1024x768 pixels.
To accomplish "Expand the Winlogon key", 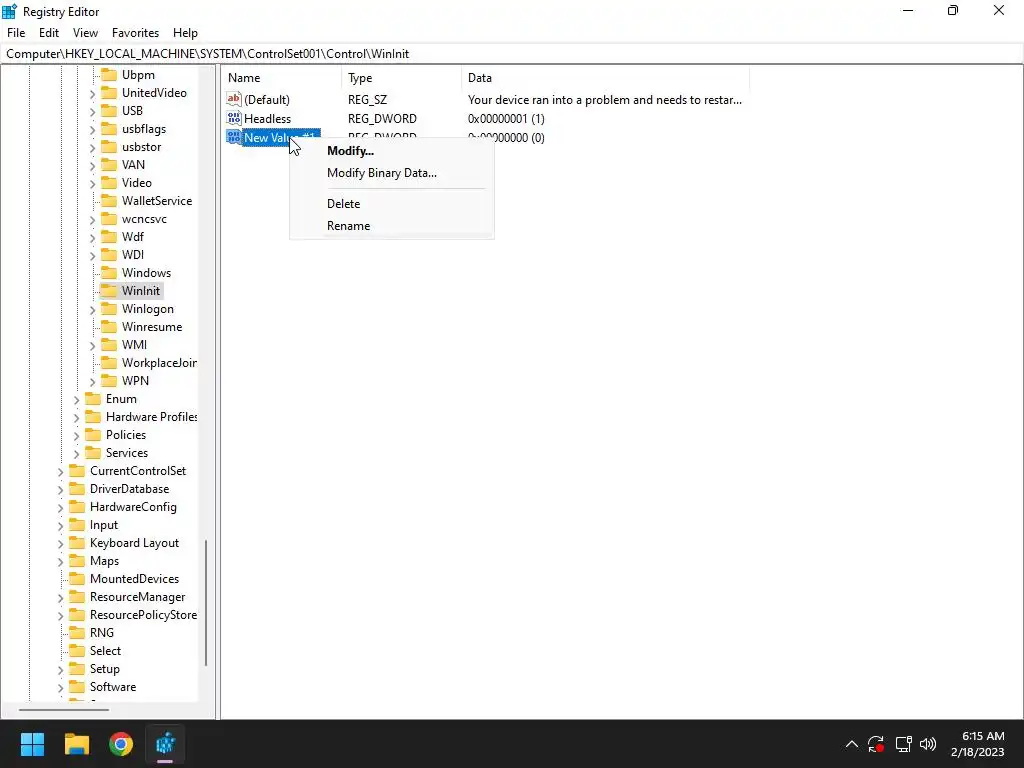I will tap(92, 310).
